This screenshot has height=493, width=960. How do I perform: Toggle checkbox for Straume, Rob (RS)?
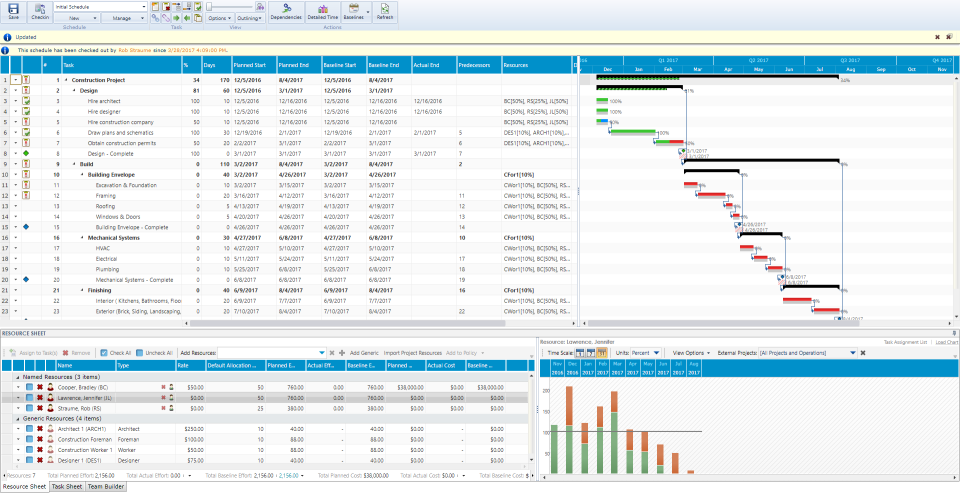coord(29,408)
